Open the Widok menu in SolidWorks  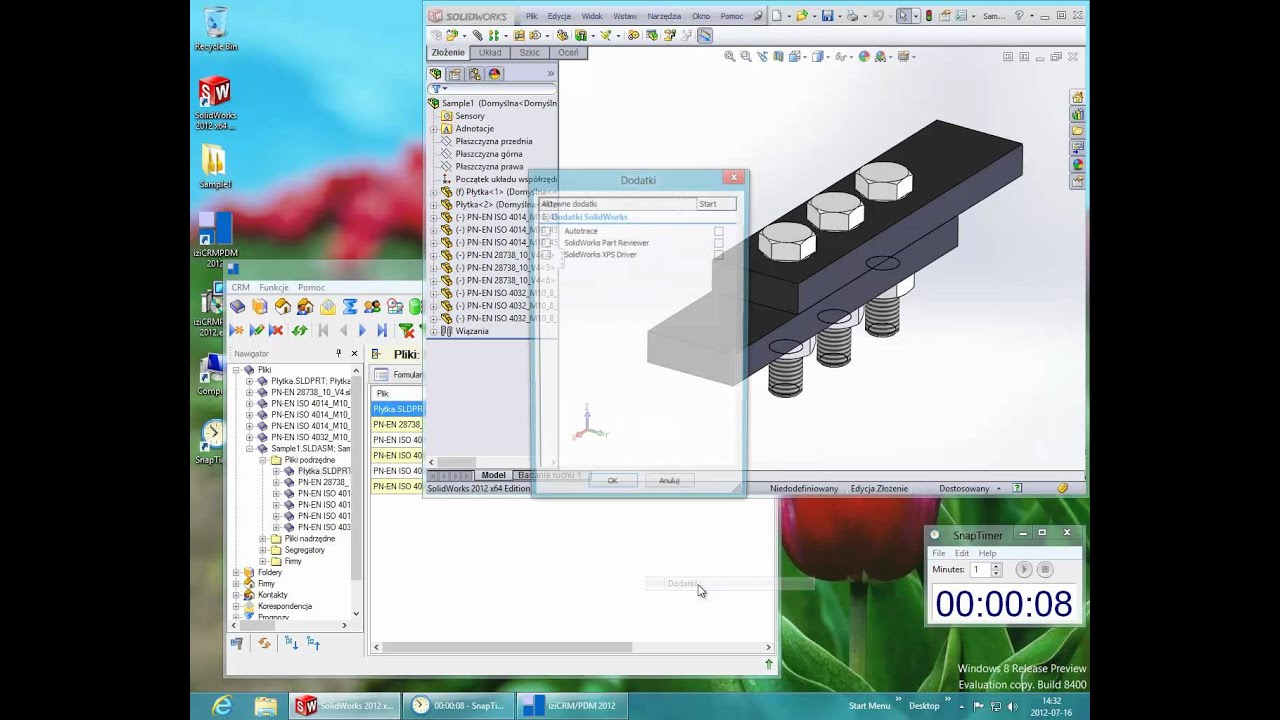[592, 16]
